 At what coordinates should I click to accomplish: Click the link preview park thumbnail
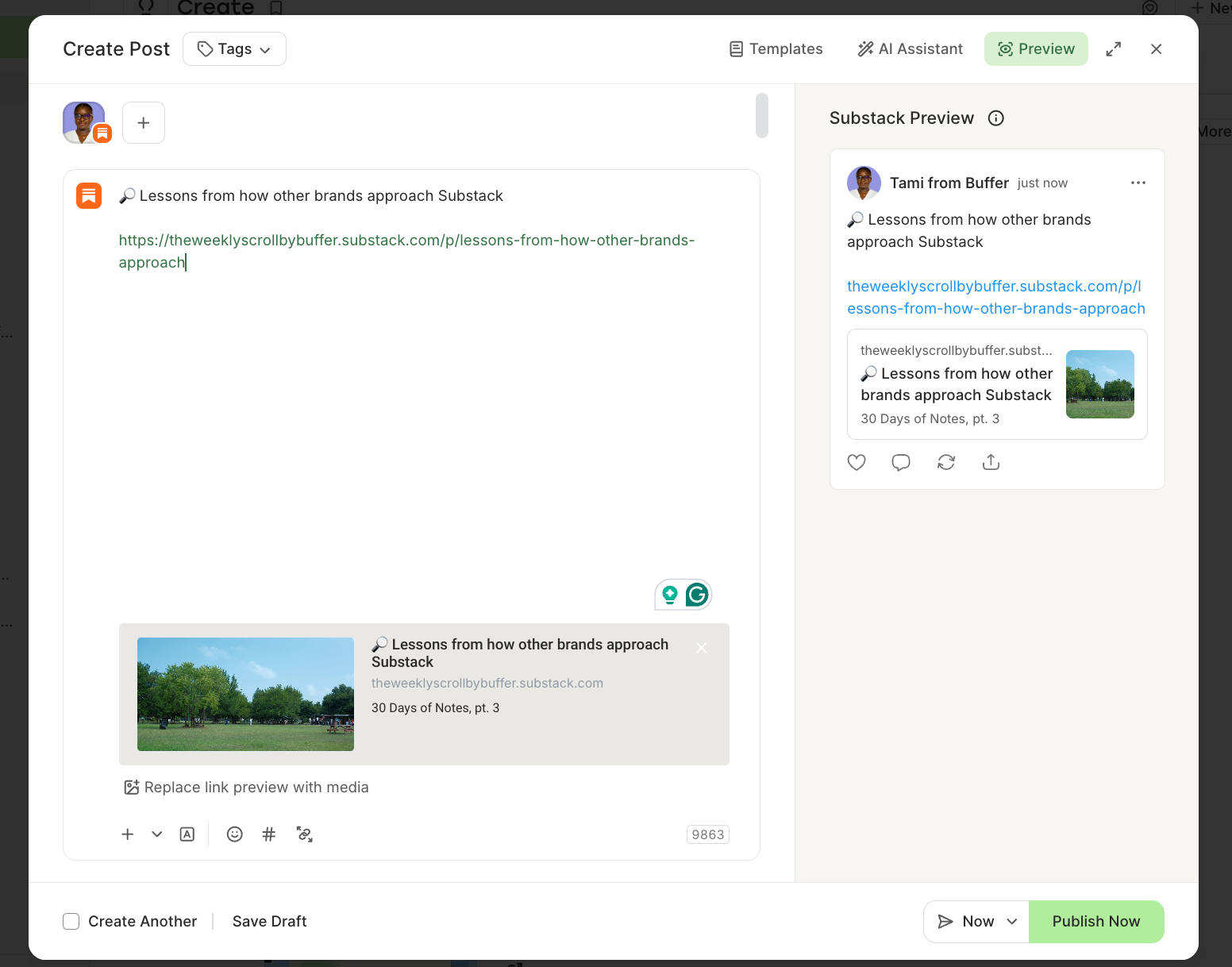(x=245, y=694)
